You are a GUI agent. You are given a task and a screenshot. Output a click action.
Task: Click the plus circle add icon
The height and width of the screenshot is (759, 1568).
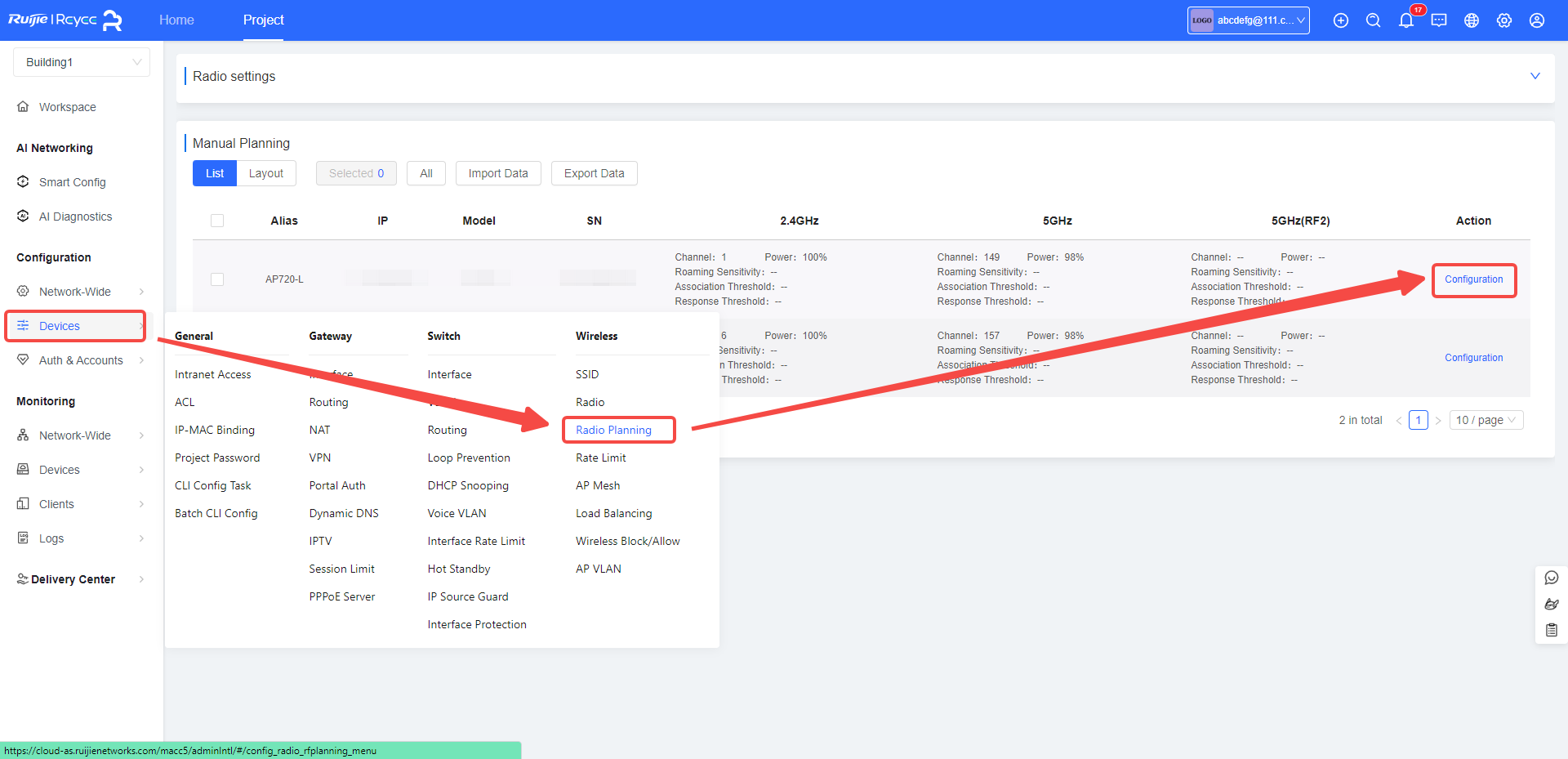pos(1340,20)
